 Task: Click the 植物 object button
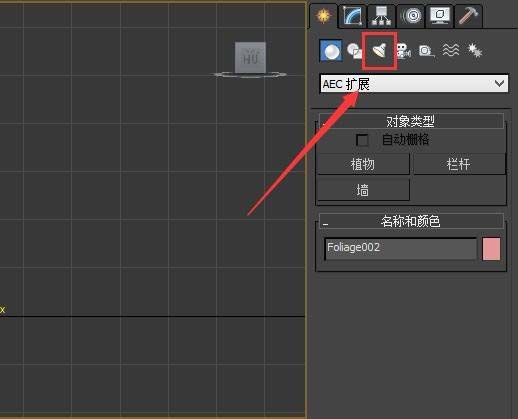(x=363, y=164)
